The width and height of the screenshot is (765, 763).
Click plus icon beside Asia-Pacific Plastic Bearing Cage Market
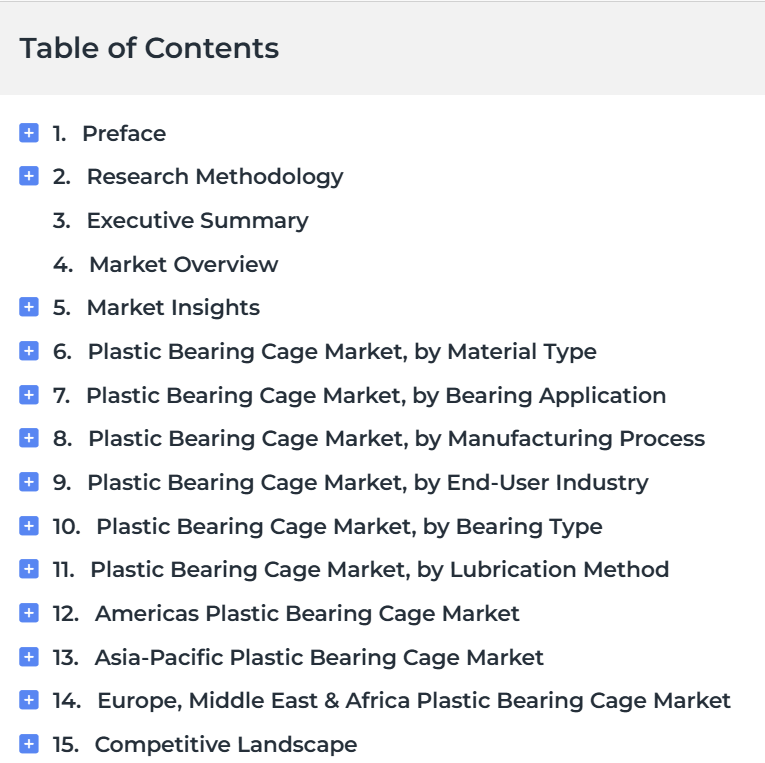point(29,657)
